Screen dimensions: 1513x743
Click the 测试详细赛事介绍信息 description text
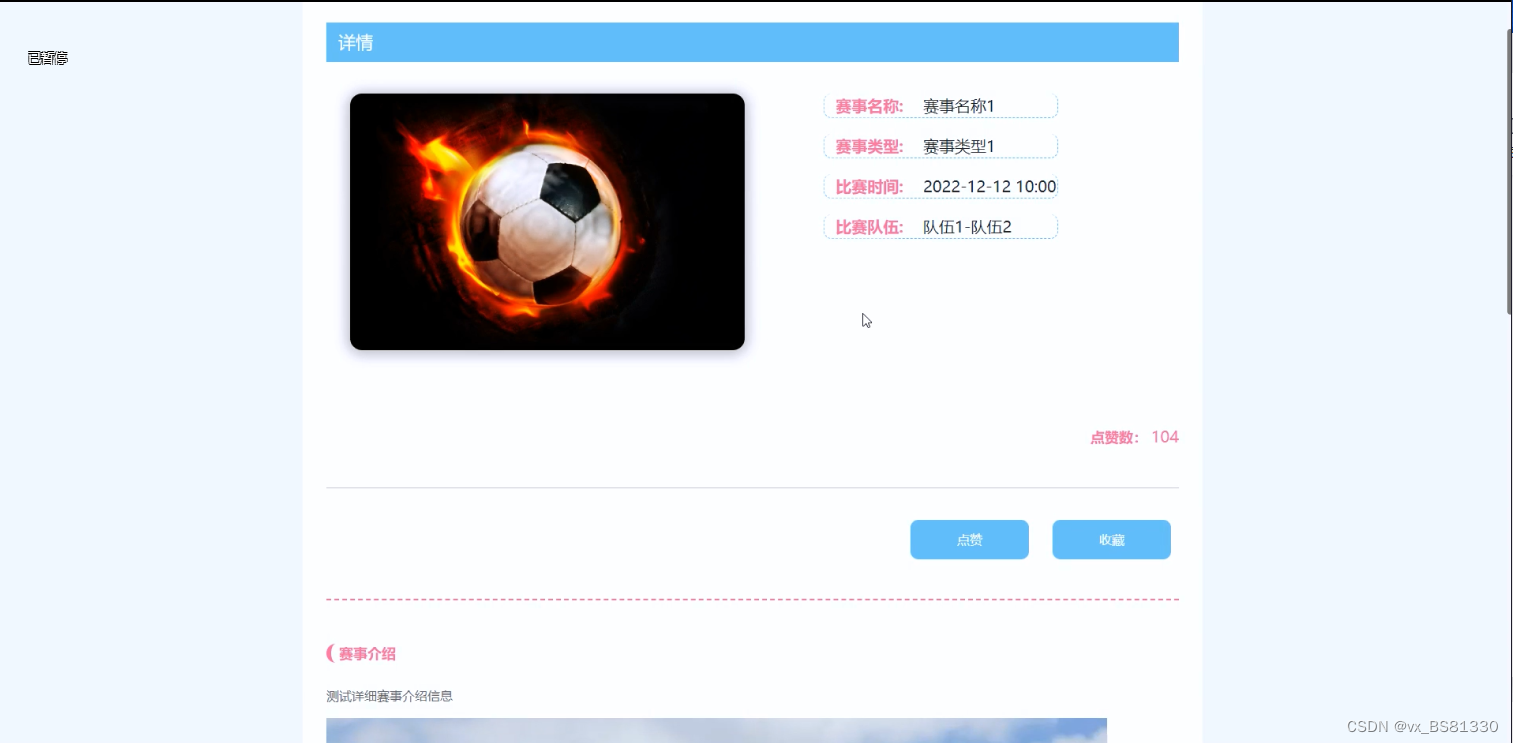pos(389,696)
